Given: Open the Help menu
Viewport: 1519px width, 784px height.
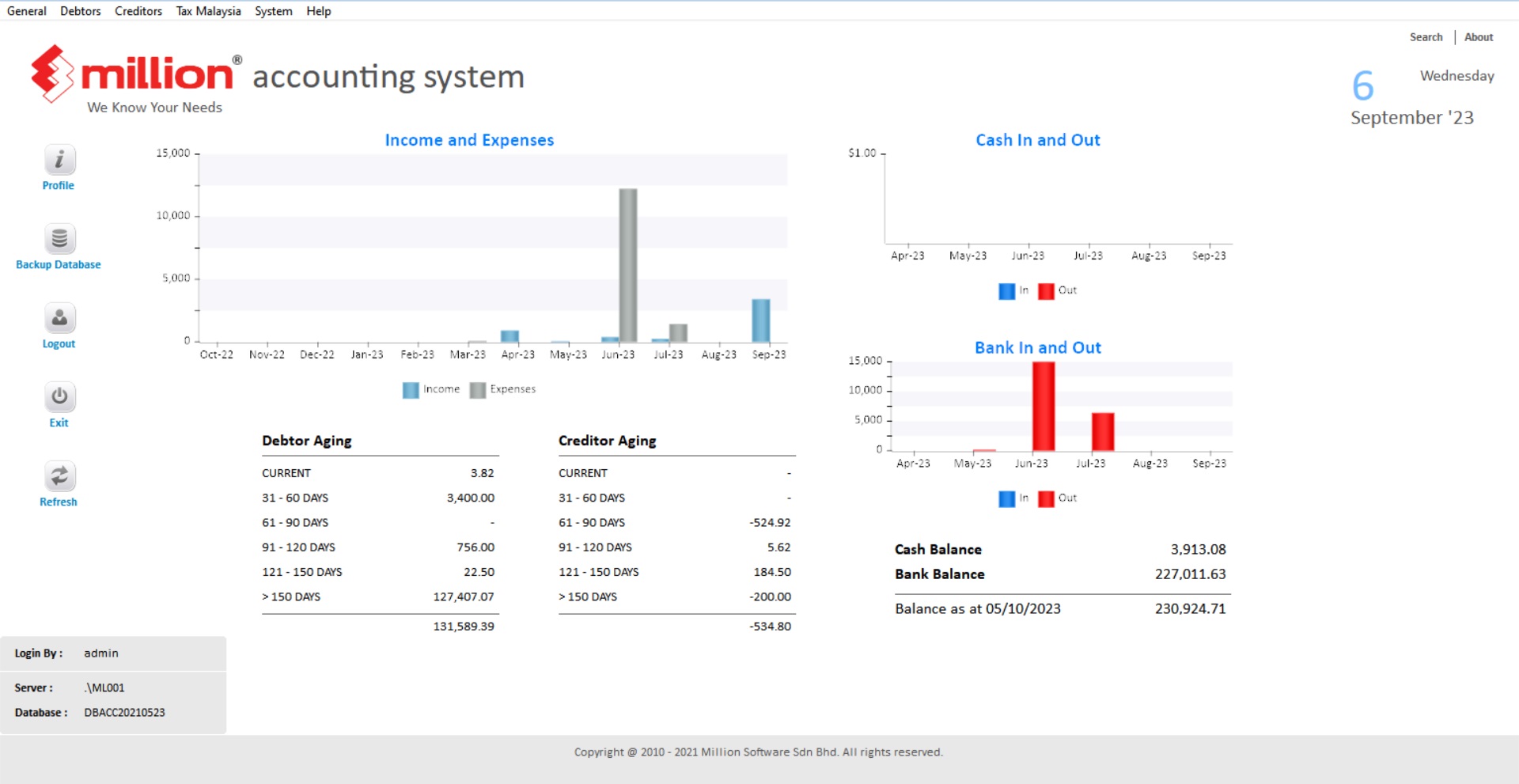Looking at the screenshot, I should pos(319,10).
